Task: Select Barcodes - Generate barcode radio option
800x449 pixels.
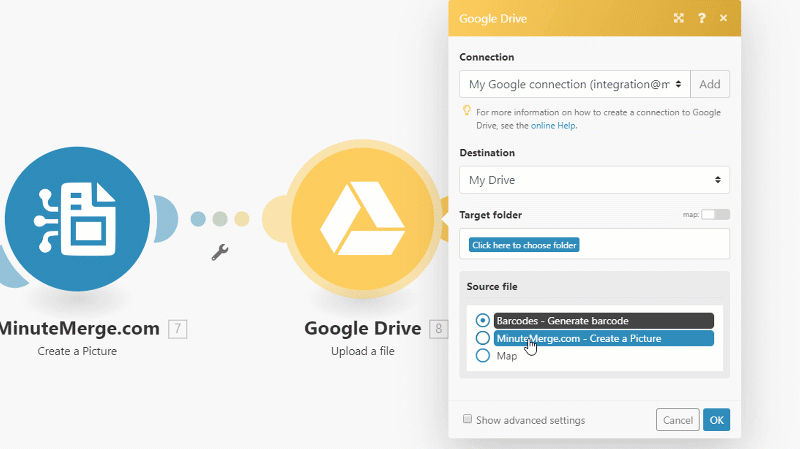Action: tap(483, 321)
